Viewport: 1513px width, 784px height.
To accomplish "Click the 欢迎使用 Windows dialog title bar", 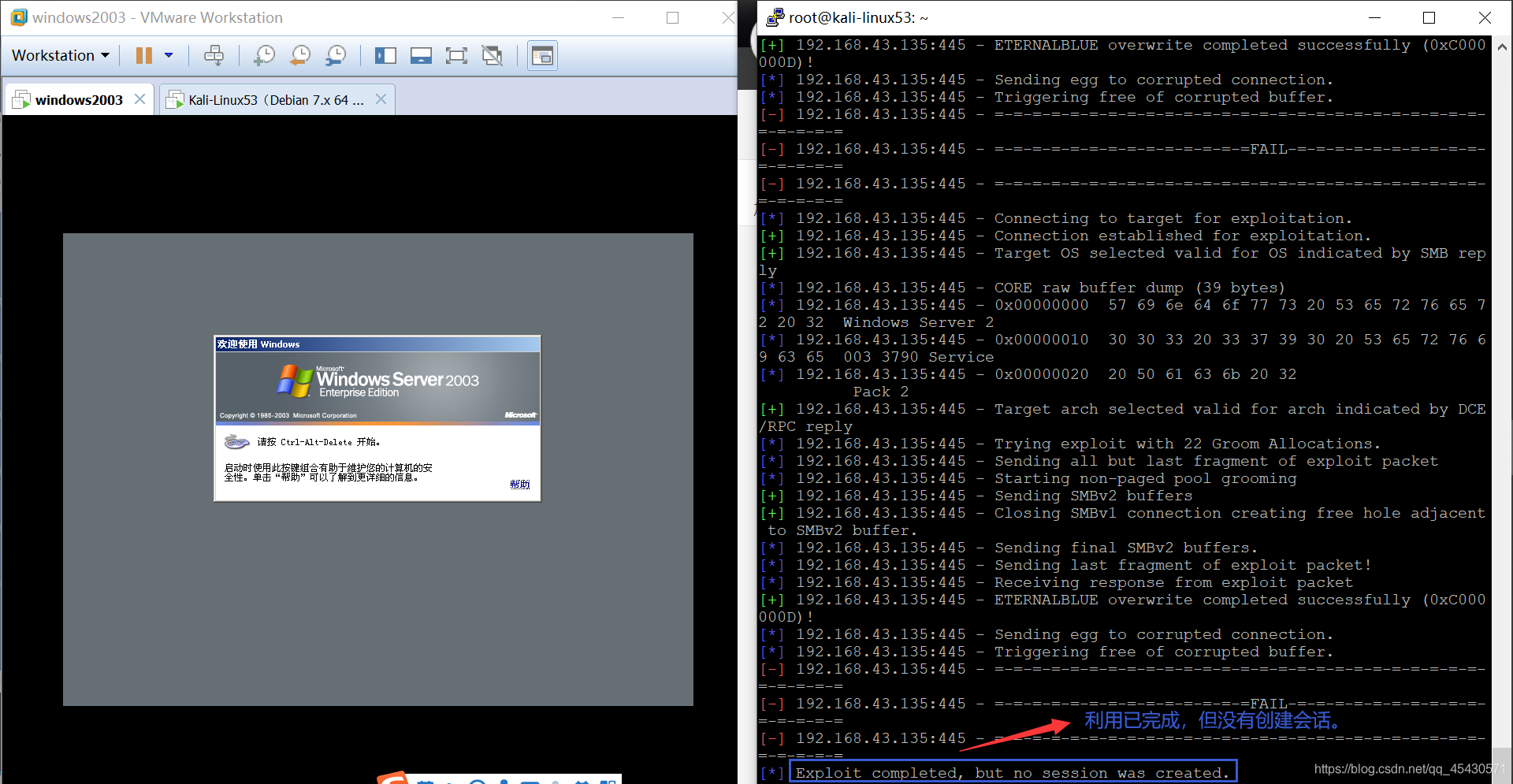I will 377,344.
